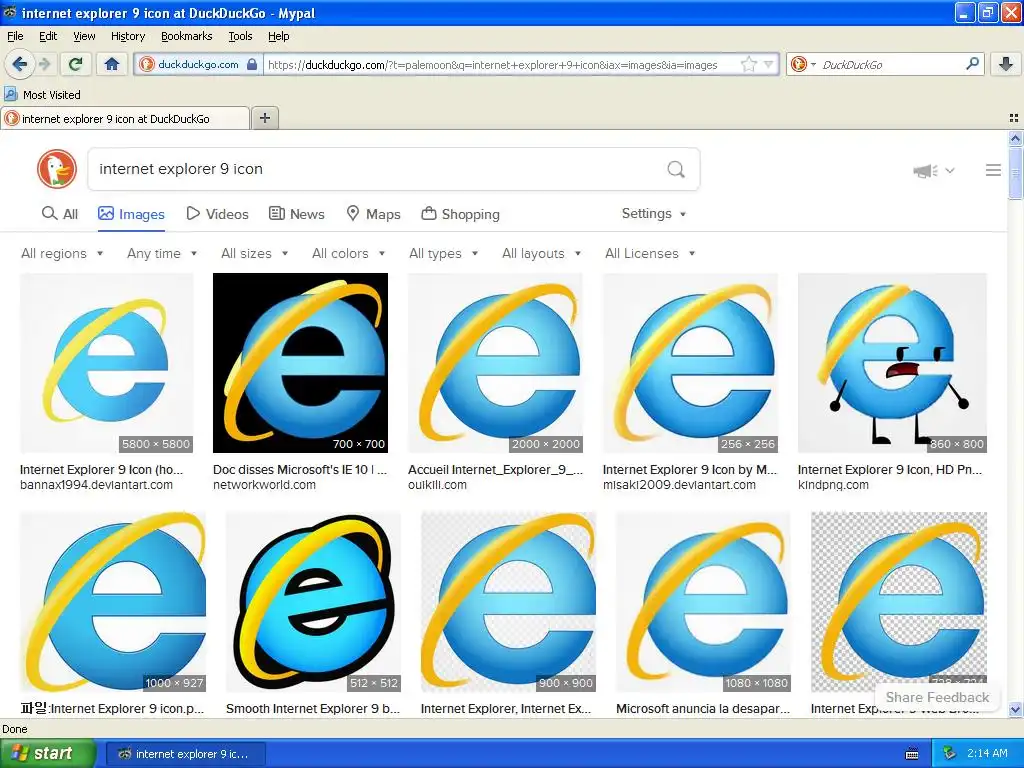Screen dimensions: 1024x768
Task: Open the 1080 × 1080 Microsoft anuncia thumbnail
Action: coord(703,602)
